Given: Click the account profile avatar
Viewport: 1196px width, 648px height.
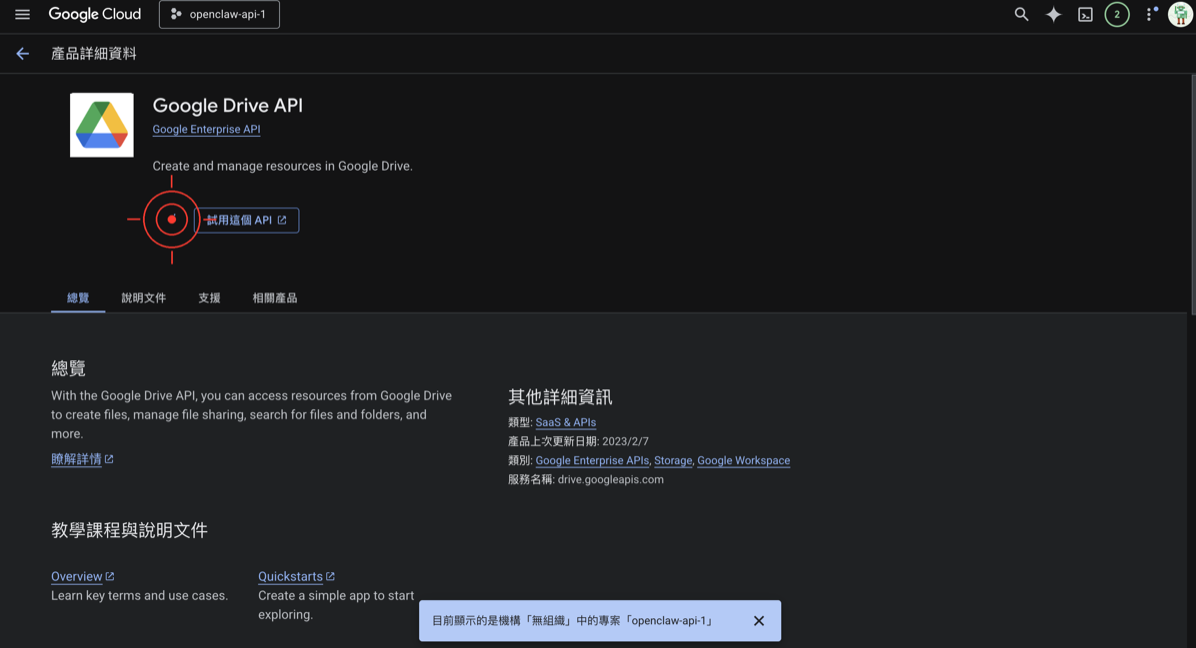Looking at the screenshot, I should pos(1178,14).
